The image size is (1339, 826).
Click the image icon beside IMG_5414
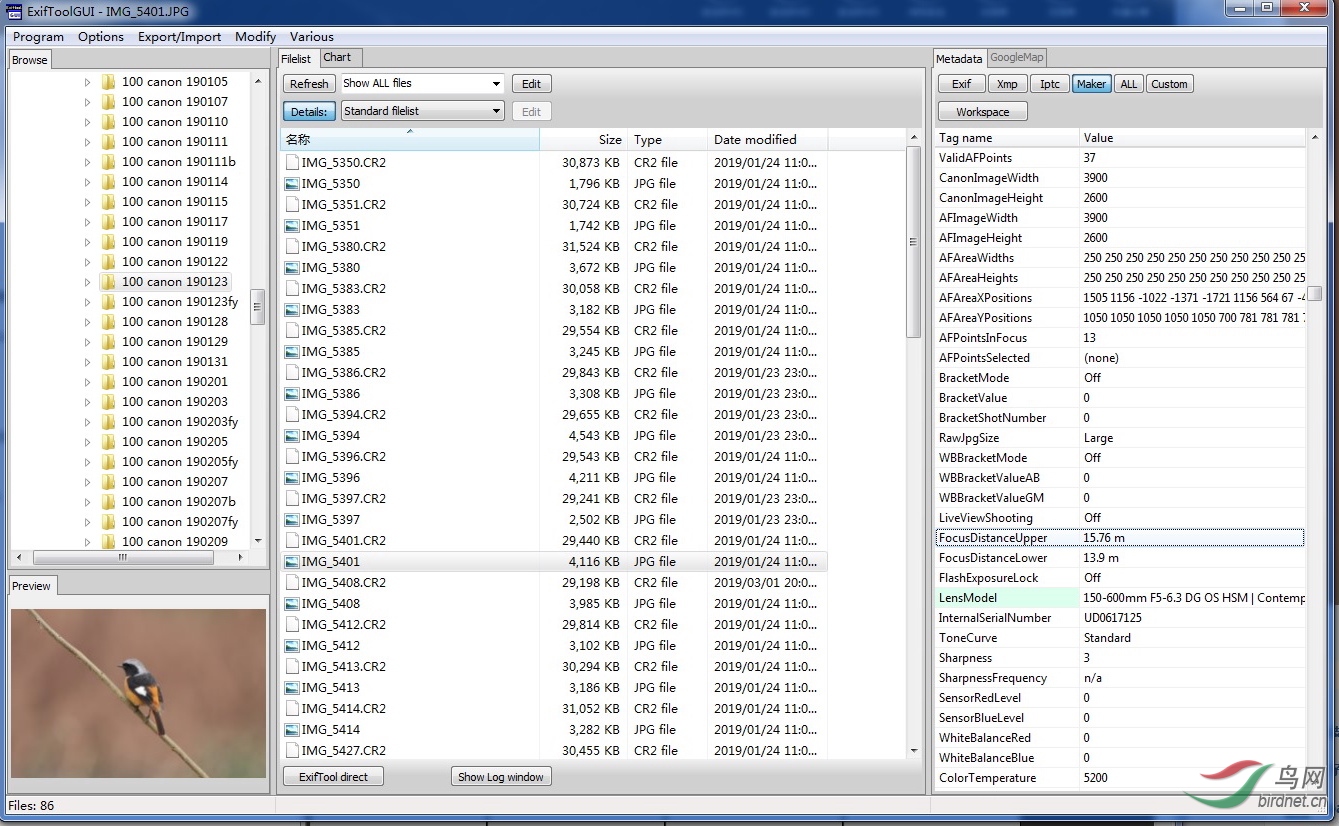click(292, 730)
